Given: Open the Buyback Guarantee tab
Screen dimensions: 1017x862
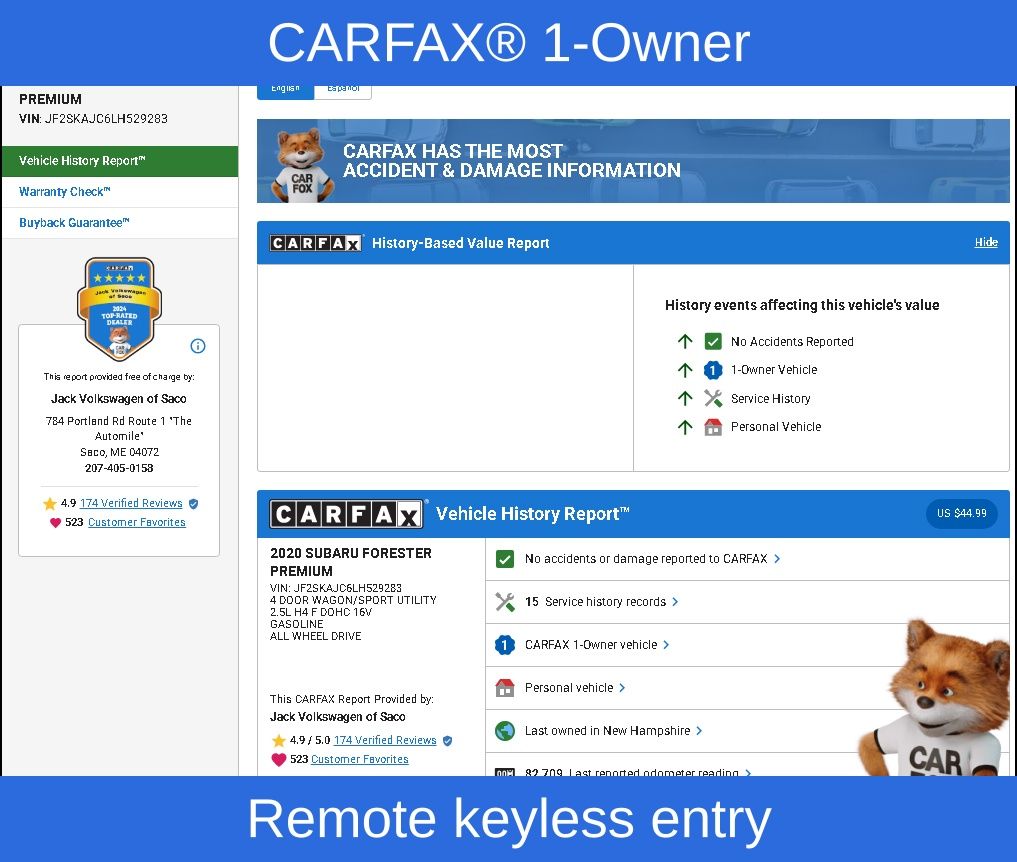Looking at the screenshot, I should coord(74,223).
